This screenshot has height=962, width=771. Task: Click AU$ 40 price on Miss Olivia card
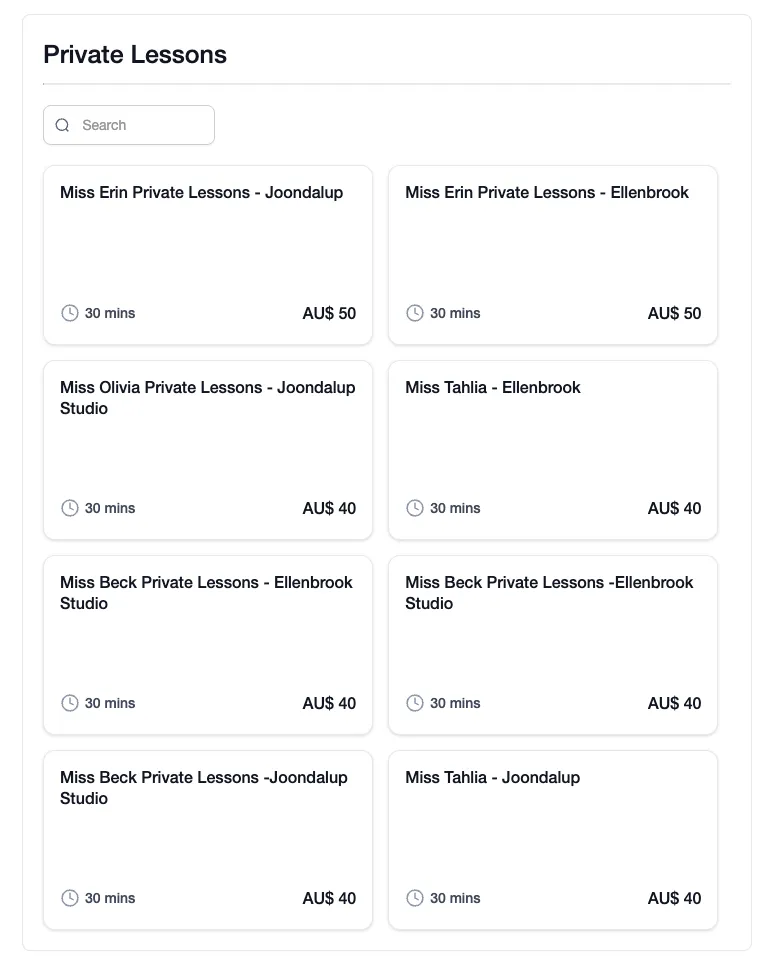click(x=329, y=508)
